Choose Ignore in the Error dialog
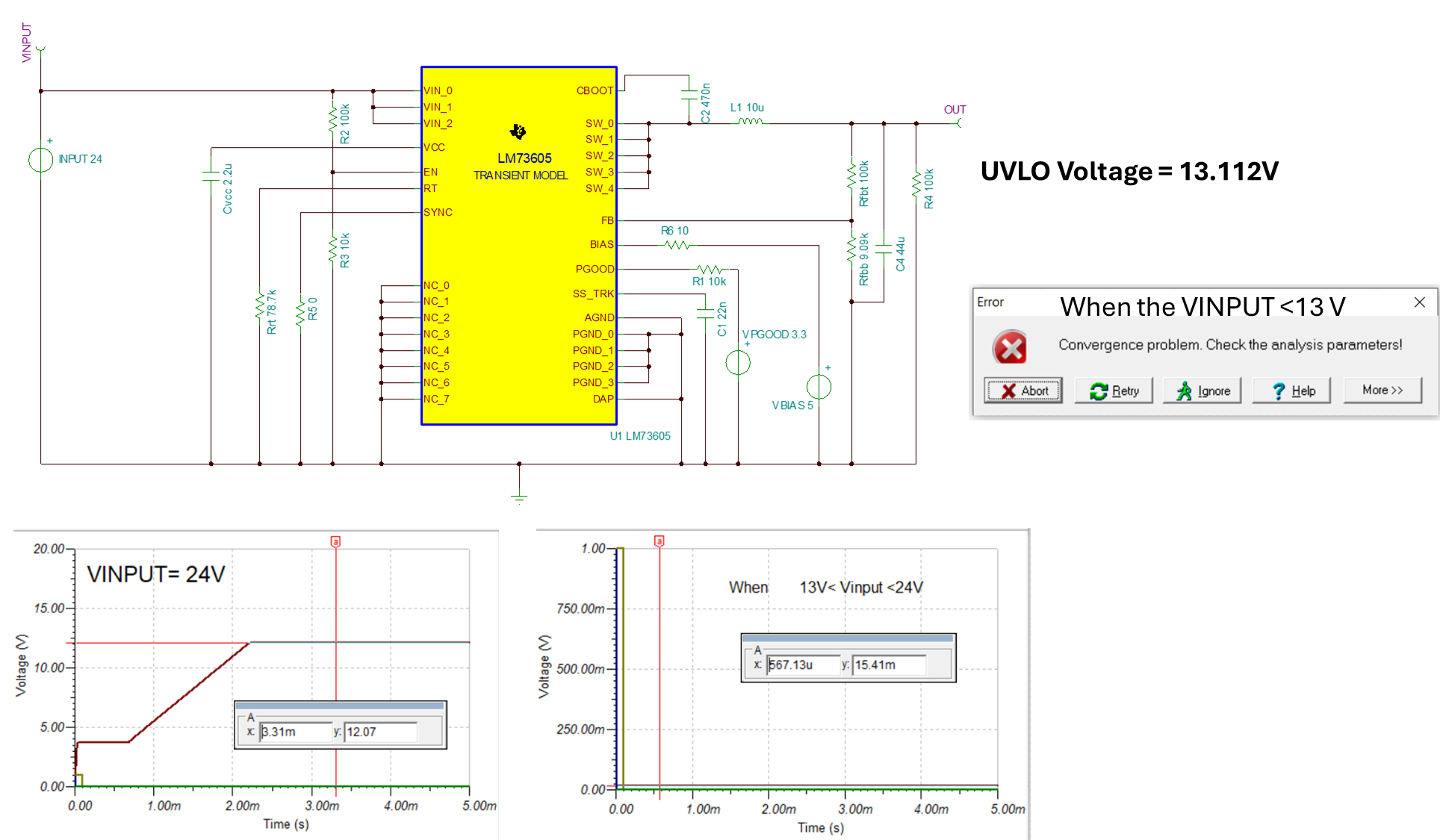1440x840 pixels. pos(1202,391)
